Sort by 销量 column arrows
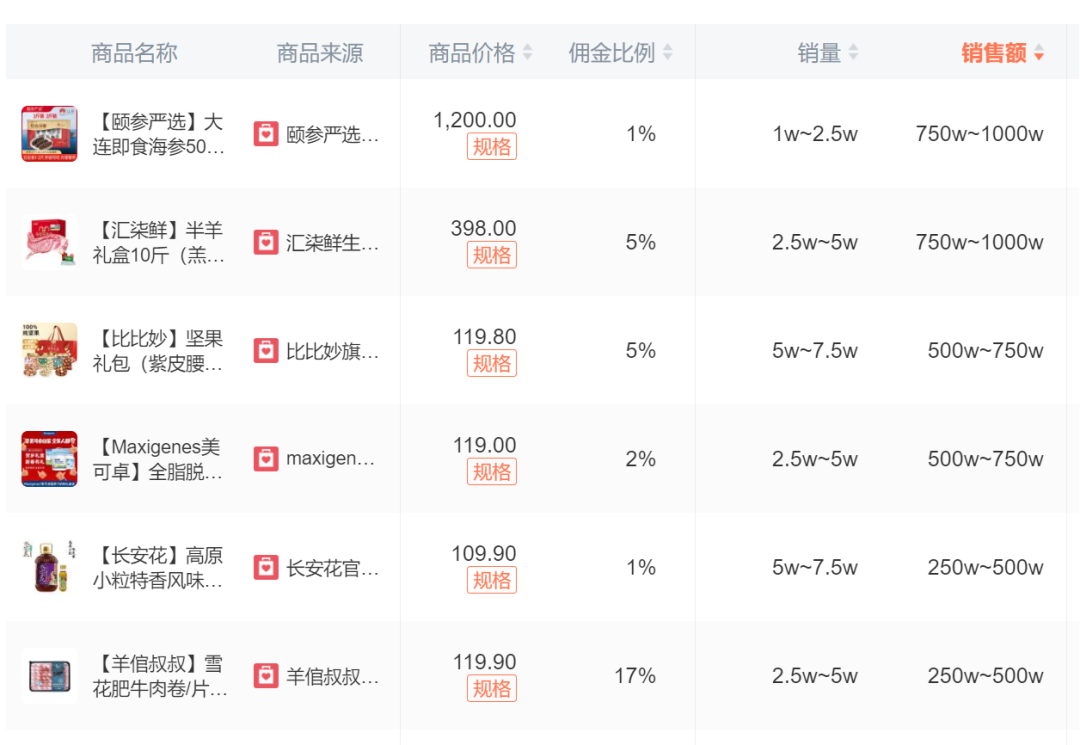The width and height of the screenshot is (1080, 745). 853,53
